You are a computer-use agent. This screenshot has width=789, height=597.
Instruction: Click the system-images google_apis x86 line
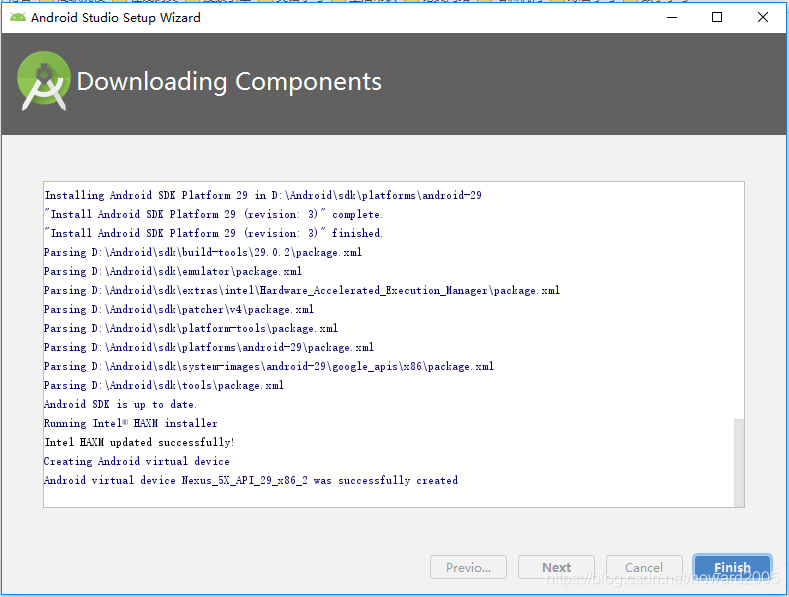click(269, 366)
